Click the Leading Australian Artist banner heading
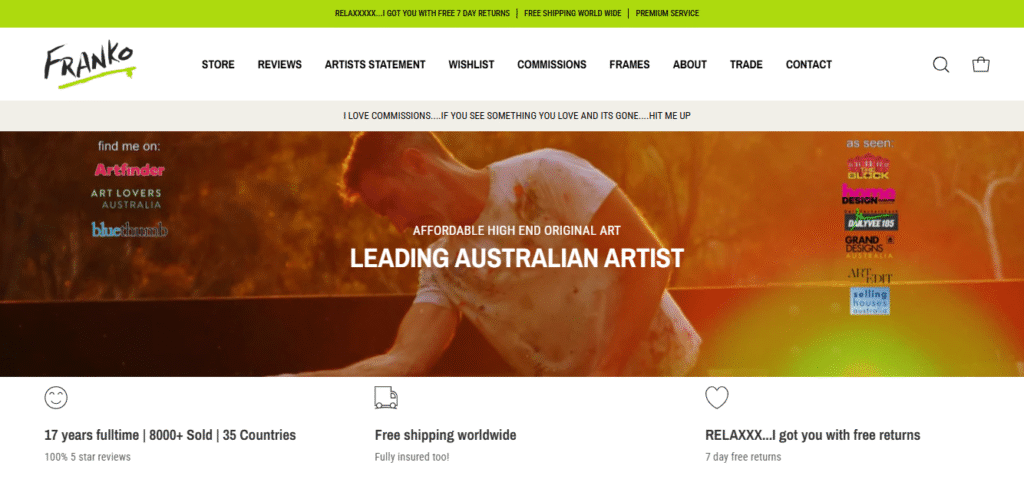 click(x=517, y=259)
